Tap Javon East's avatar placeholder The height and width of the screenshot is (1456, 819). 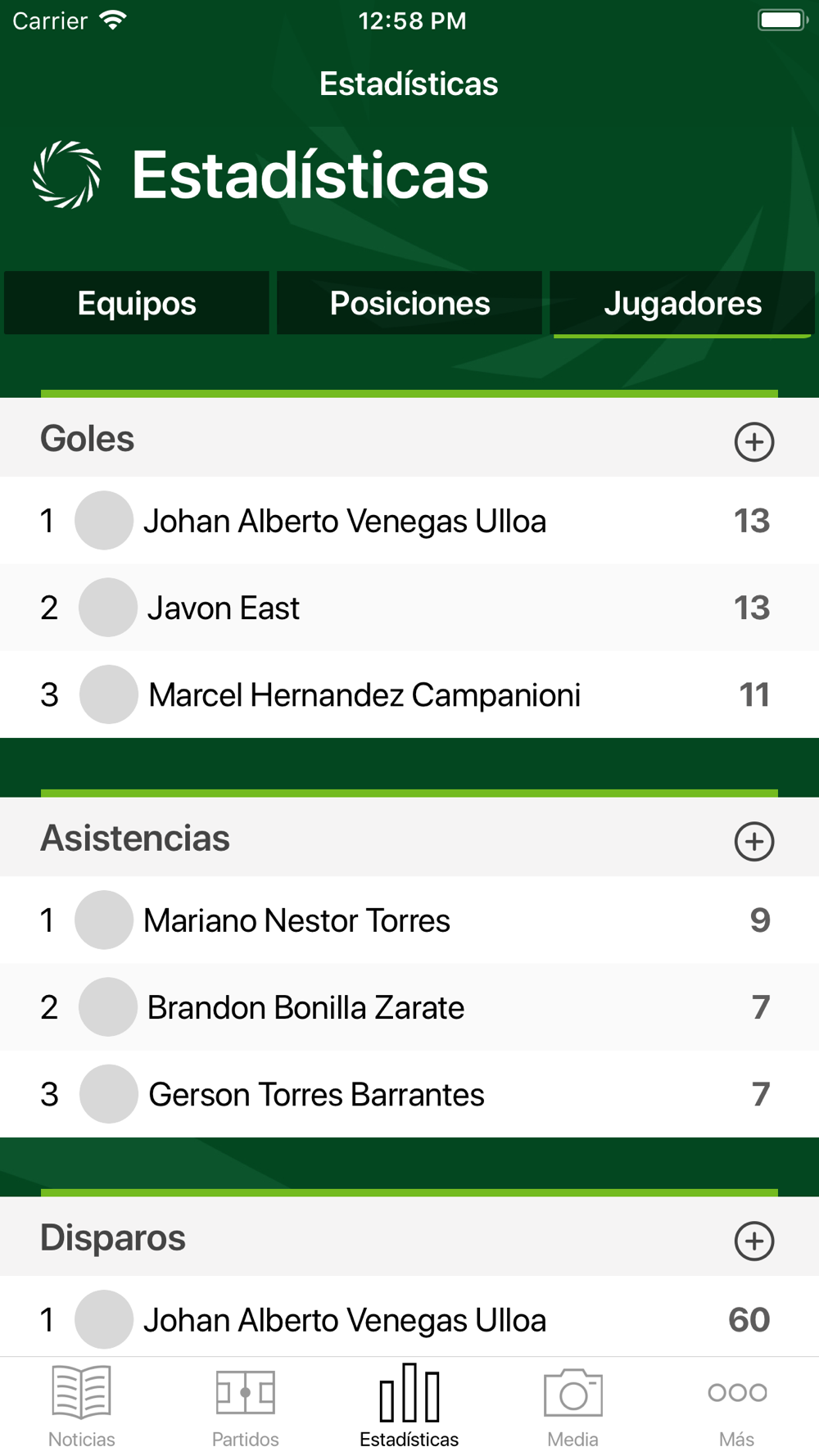pos(108,608)
